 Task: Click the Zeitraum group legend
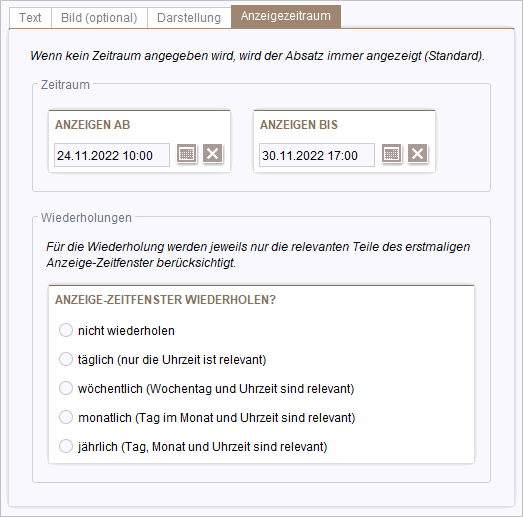click(x=65, y=85)
